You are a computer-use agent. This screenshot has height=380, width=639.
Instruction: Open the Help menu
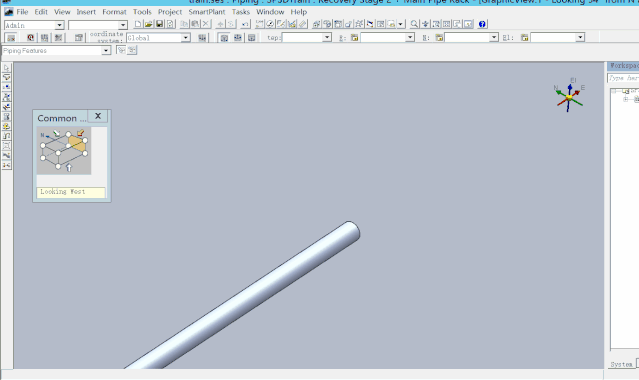(298, 12)
